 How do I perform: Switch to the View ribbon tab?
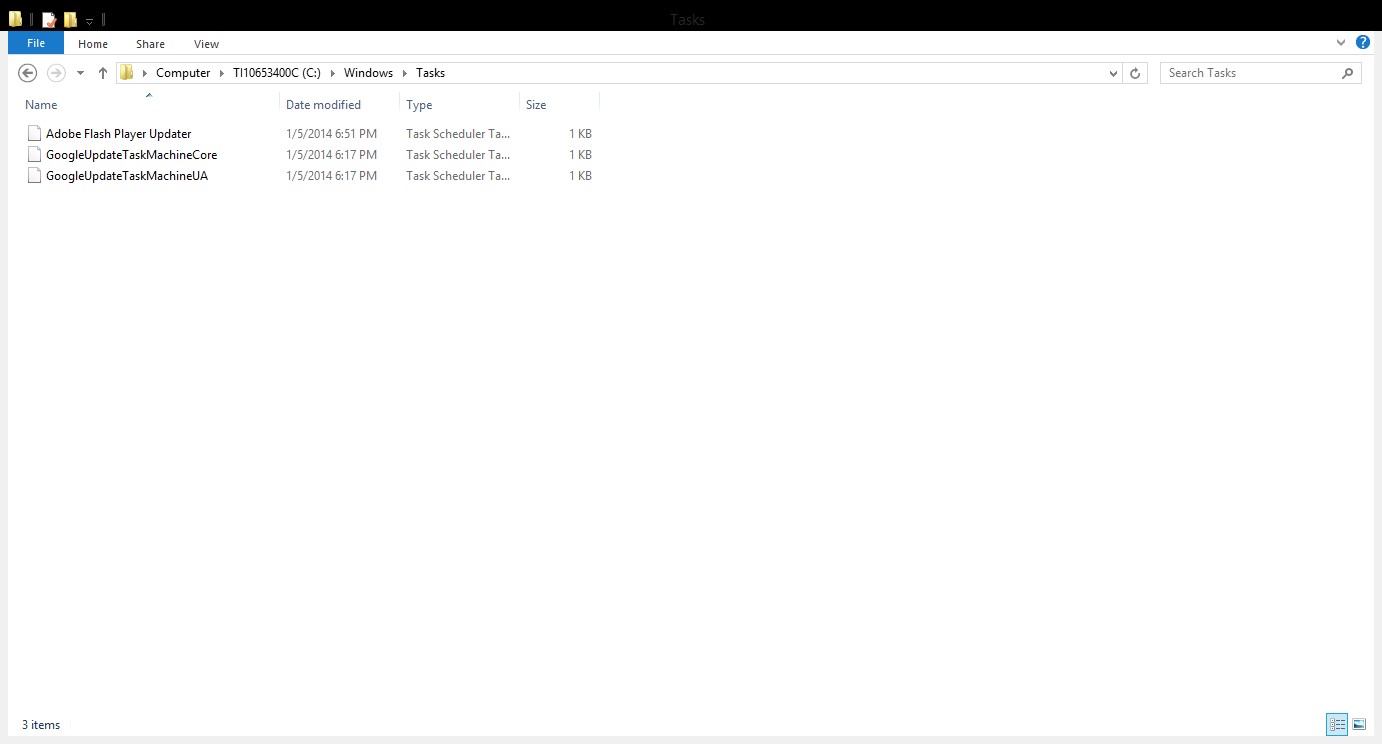pyautogui.click(x=207, y=44)
